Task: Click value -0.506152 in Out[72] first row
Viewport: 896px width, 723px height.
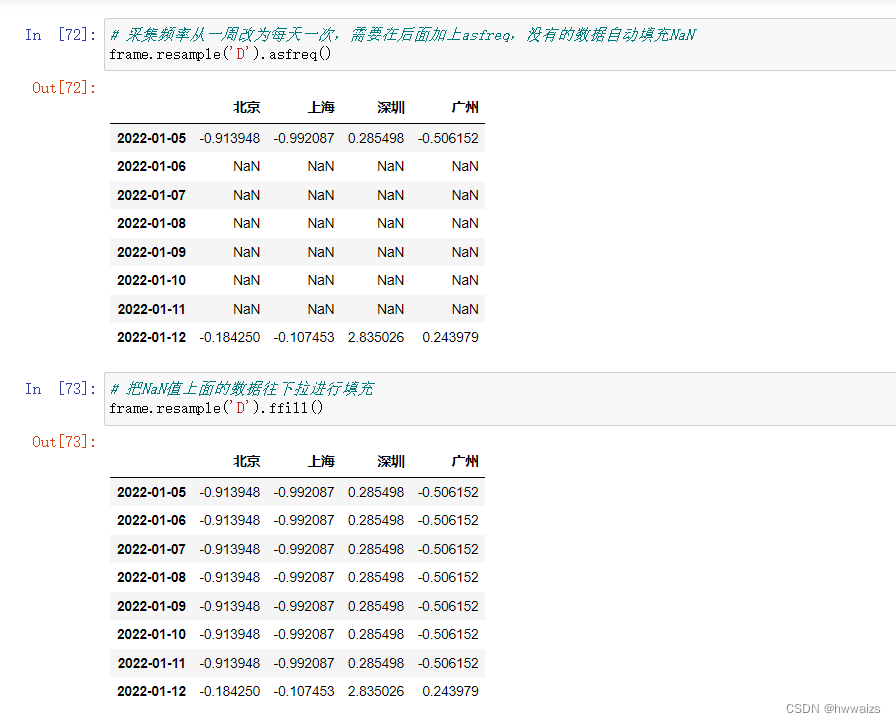Action: pyautogui.click(x=448, y=138)
